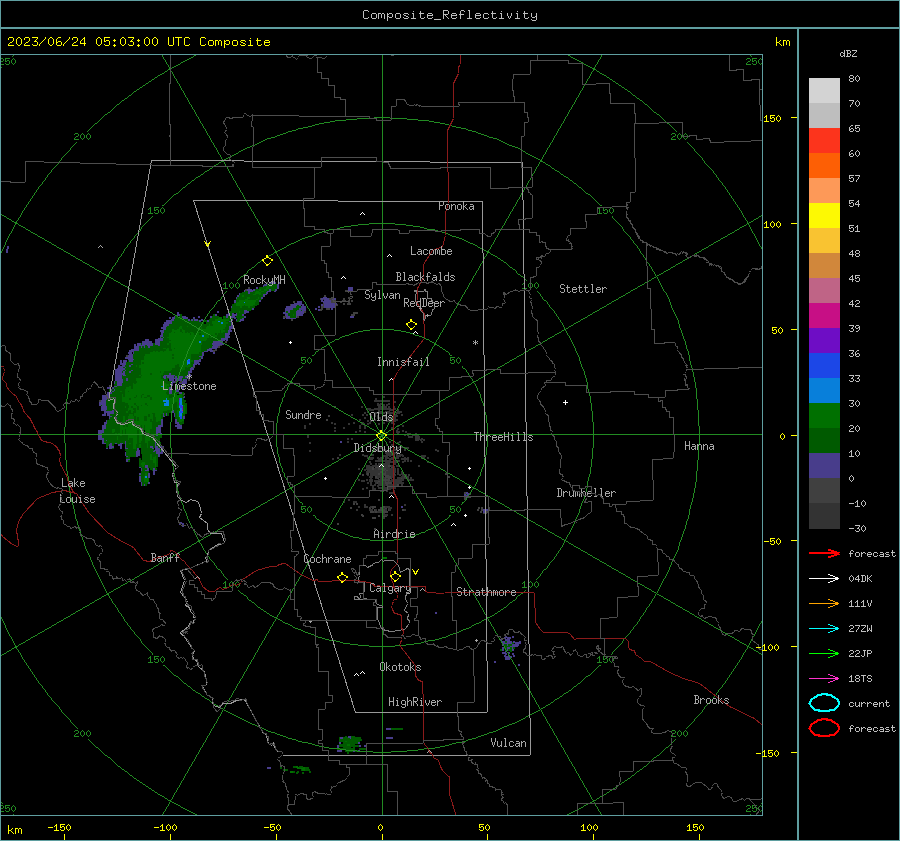The height and width of the screenshot is (841, 900).
Task: Click the yellow radar site marker near Olds
Action: click(381, 436)
